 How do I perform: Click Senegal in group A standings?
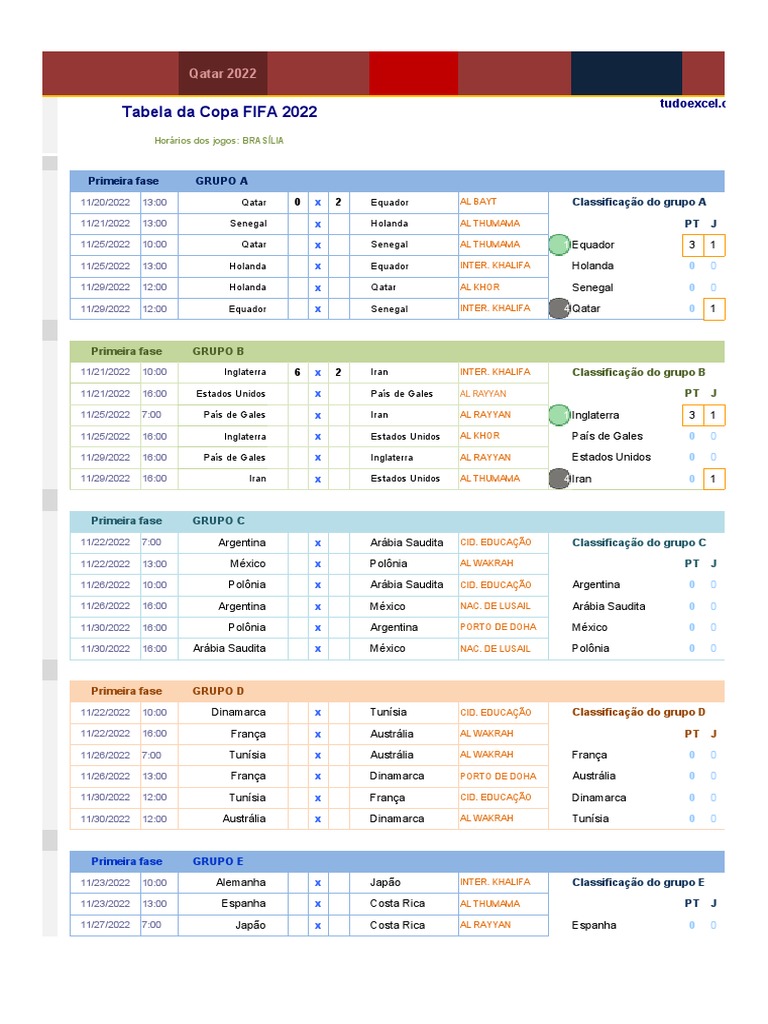(x=592, y=287)
